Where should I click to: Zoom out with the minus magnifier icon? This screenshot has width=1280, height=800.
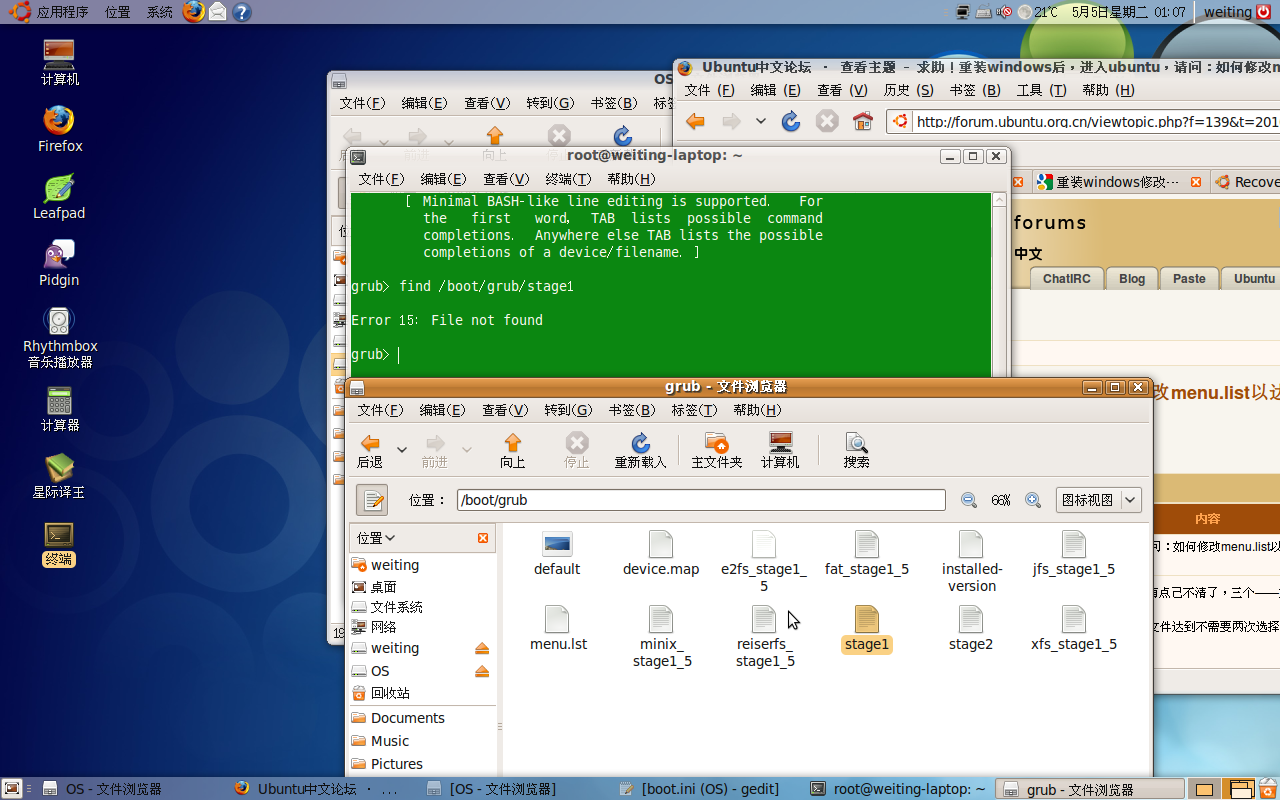(x=968, y=500)
